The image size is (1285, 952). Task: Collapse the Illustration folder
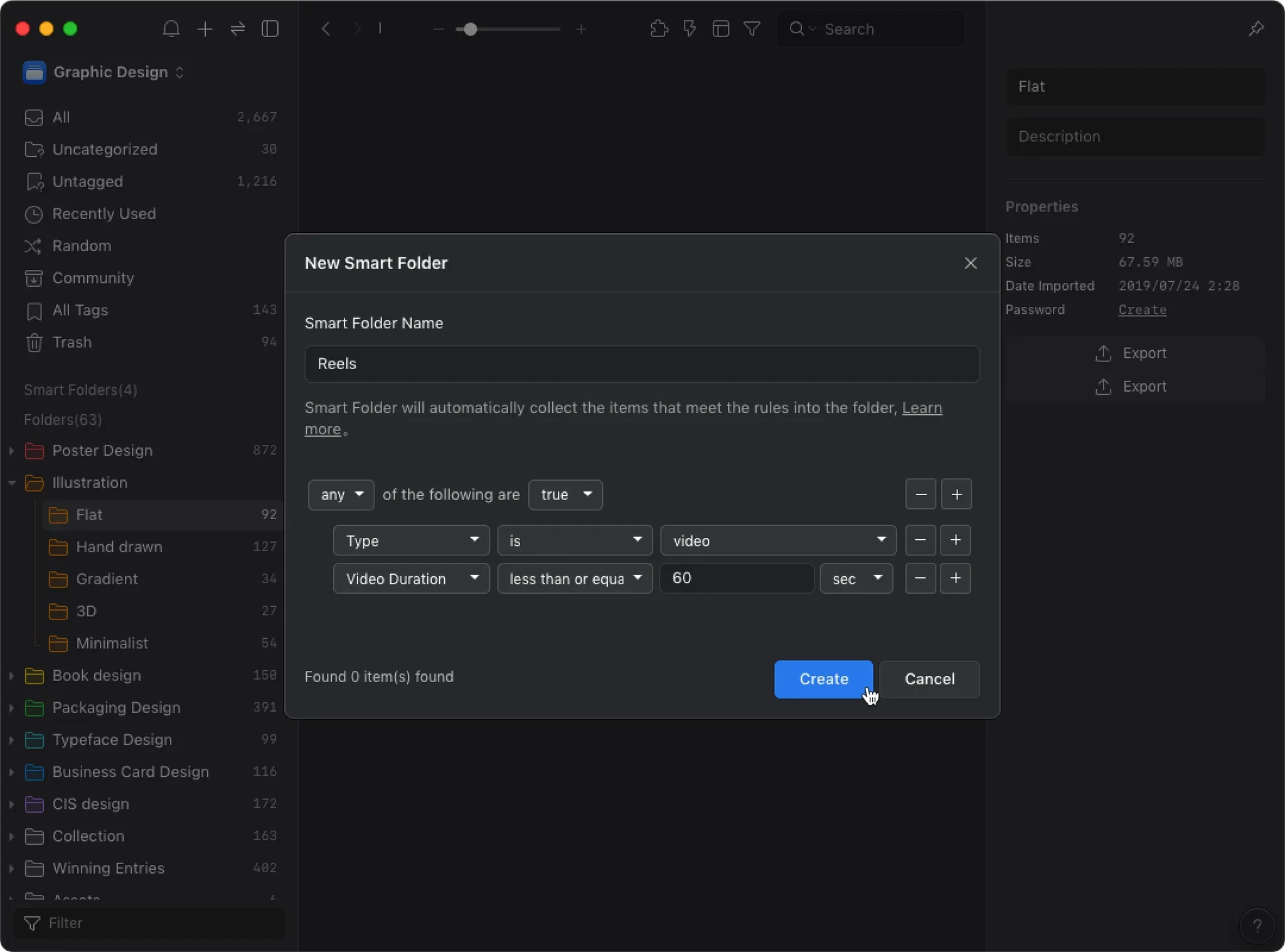[11, 483]
